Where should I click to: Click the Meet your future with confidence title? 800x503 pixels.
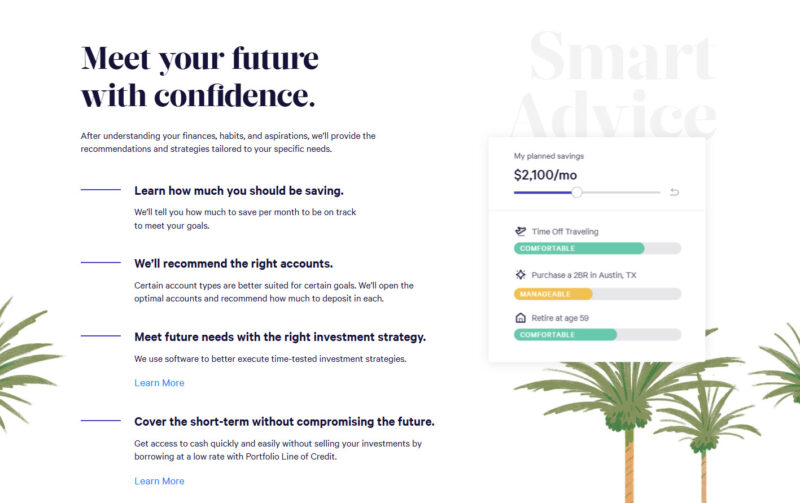199,77
